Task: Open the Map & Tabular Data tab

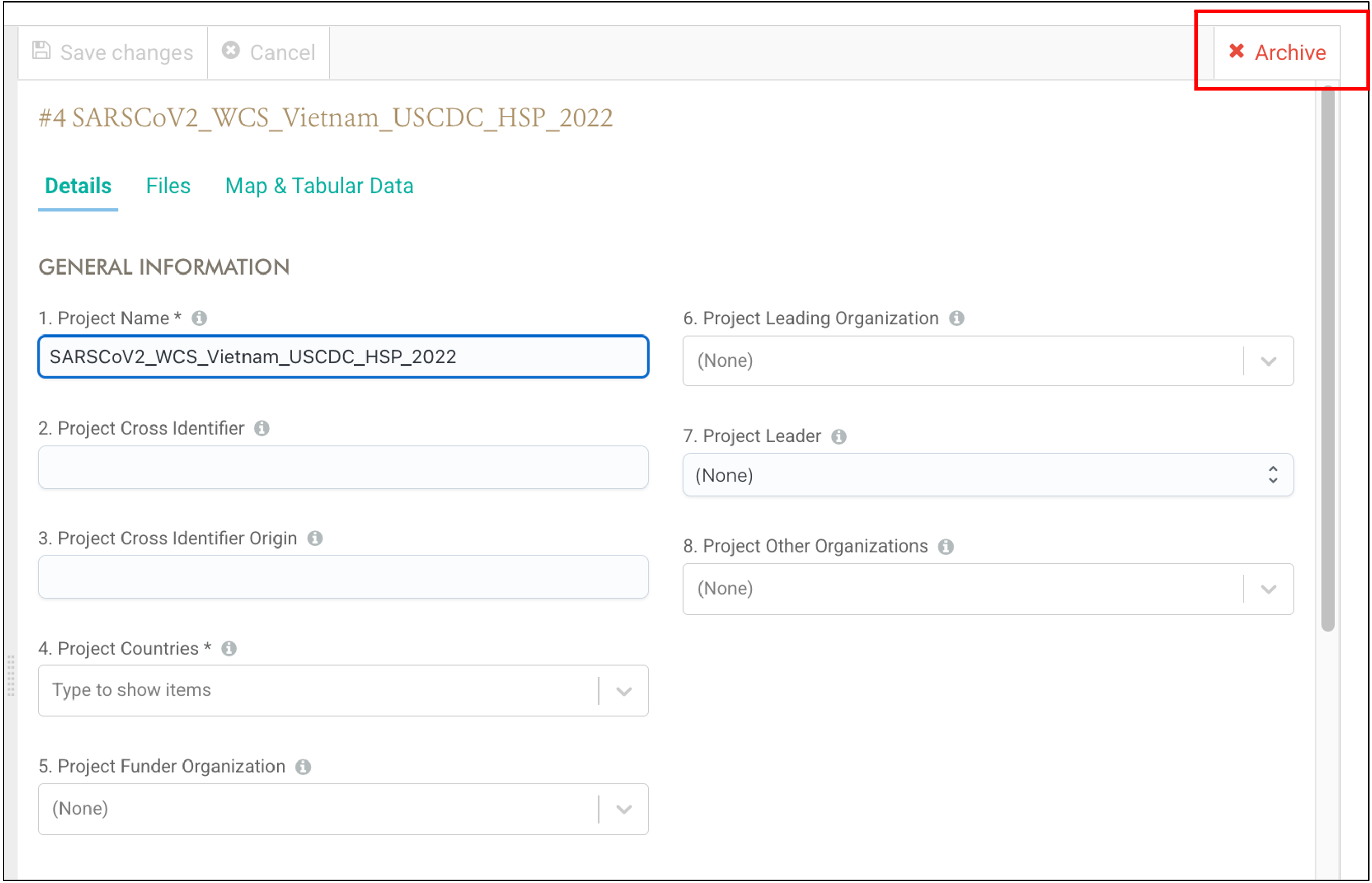Action: pos(319,186)
